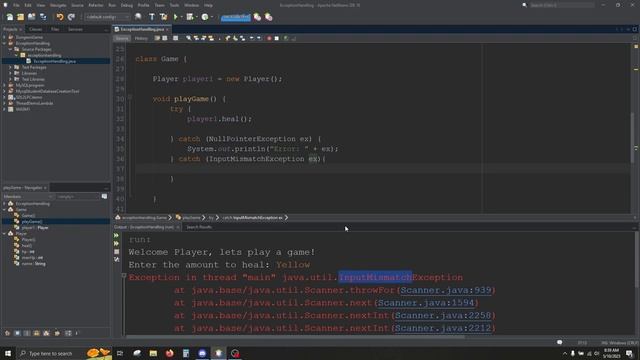
Task: Toggle sixth filter button in Navigator bottom bar
Action: click(57, 333)
